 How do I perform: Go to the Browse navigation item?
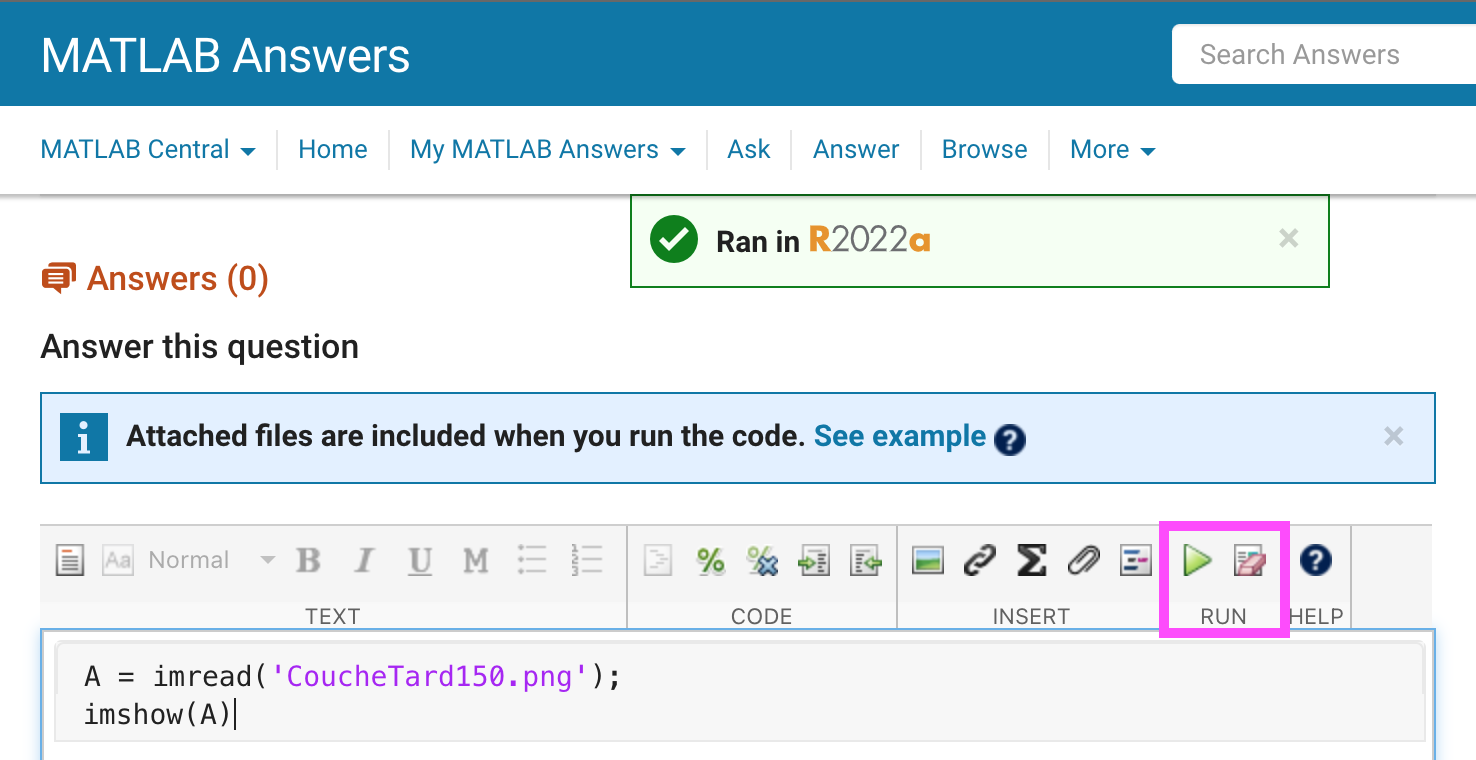coord(984,150)
